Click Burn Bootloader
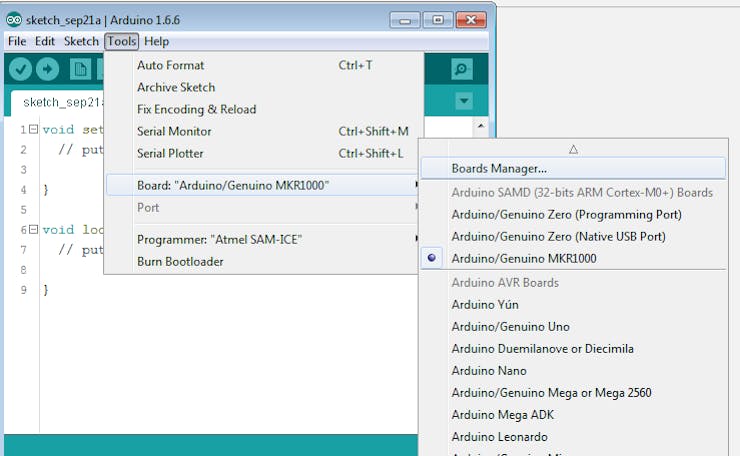 (262, 262)
